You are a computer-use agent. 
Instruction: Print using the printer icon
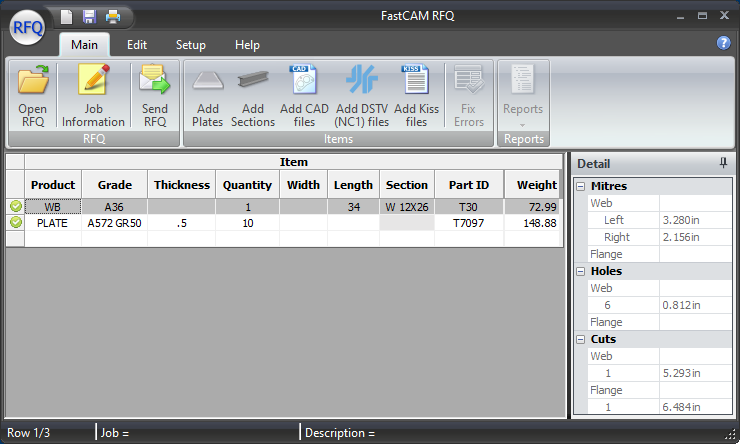pyautogui.click(x=113, y=17)
